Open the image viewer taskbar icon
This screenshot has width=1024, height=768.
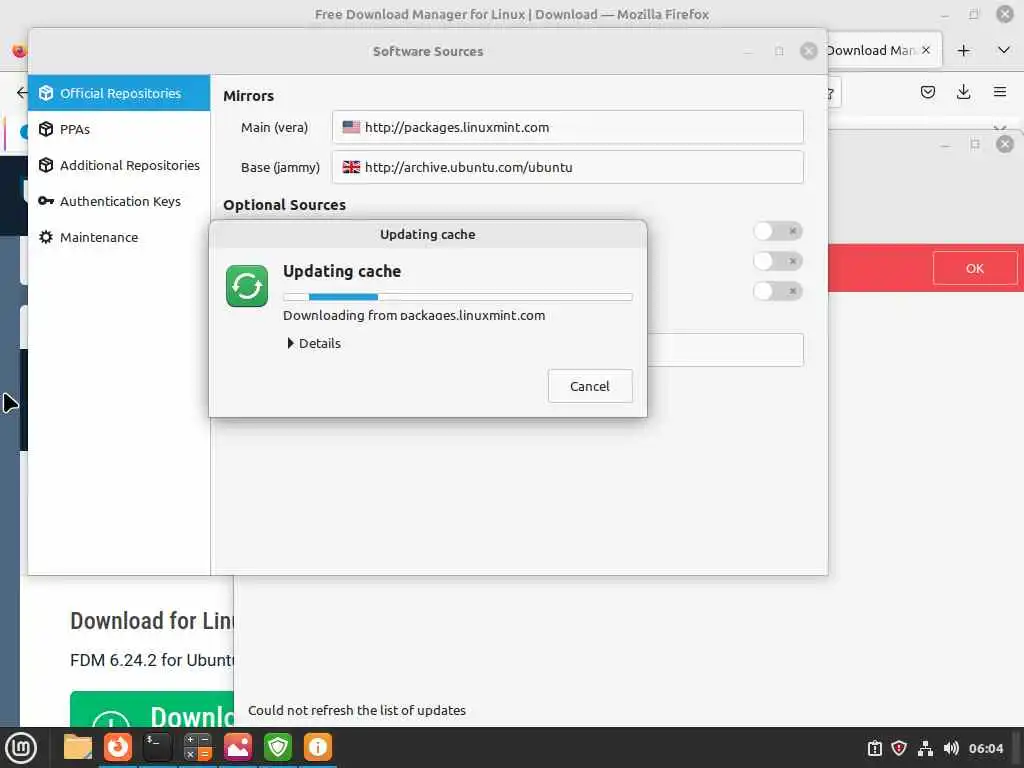click(238, 747)
